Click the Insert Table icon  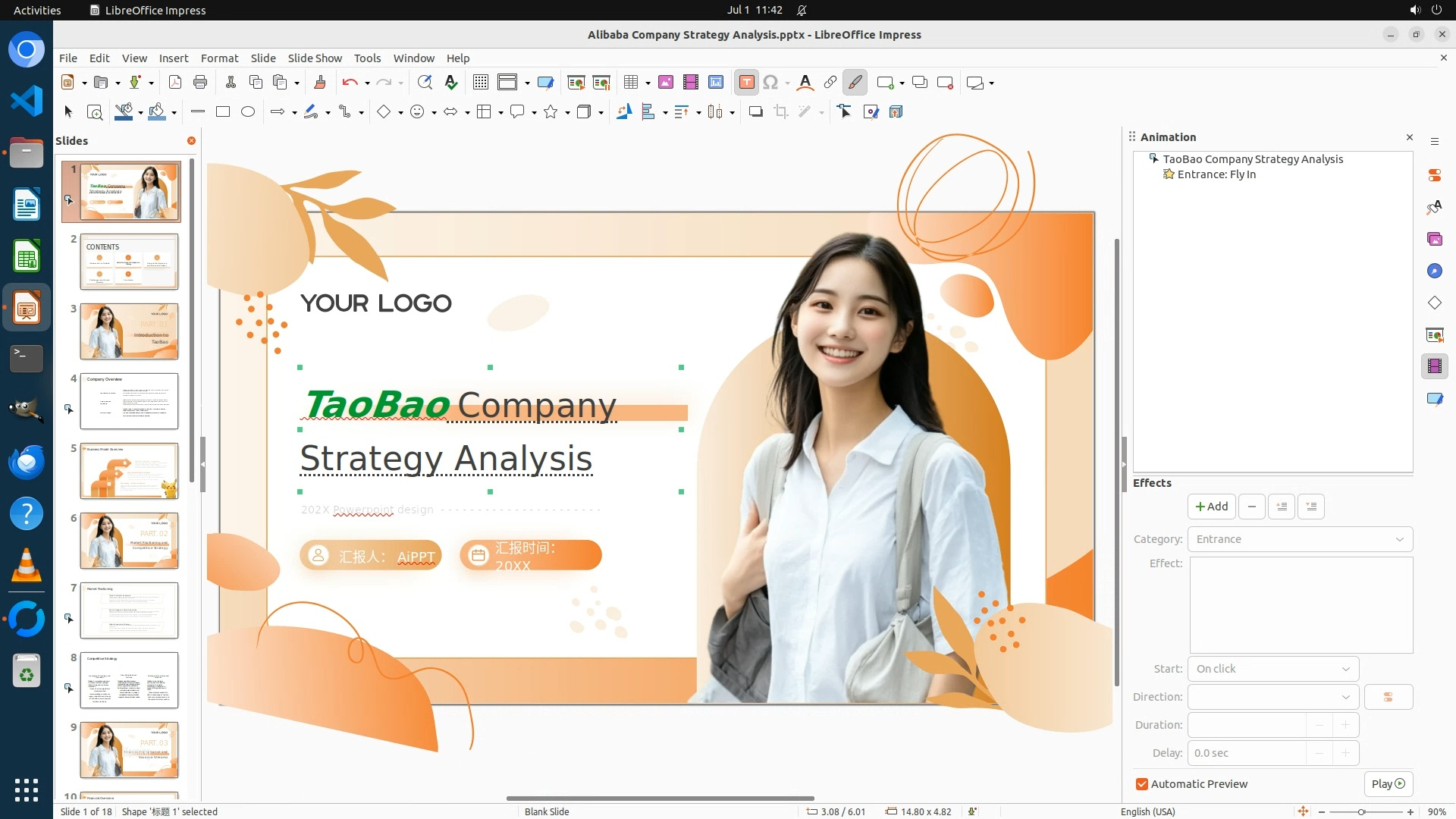[630, 83]
